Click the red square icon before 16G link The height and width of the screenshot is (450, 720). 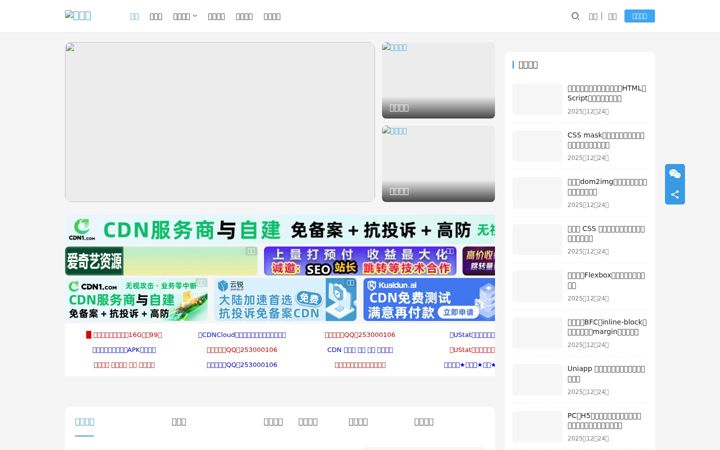click(x=89, y=335)
